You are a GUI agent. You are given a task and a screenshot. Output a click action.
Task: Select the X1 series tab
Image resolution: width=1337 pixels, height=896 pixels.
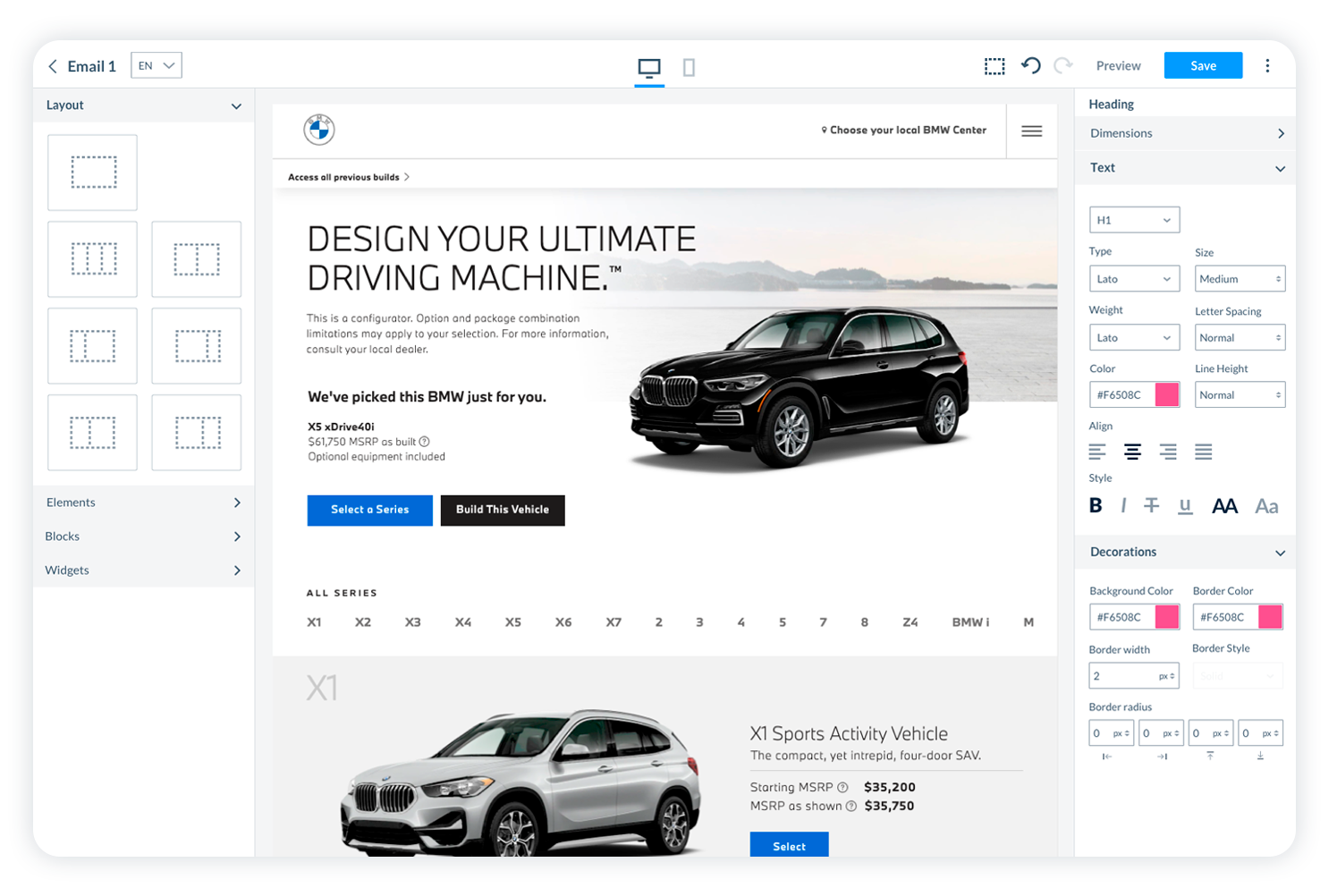coord(314,622)
